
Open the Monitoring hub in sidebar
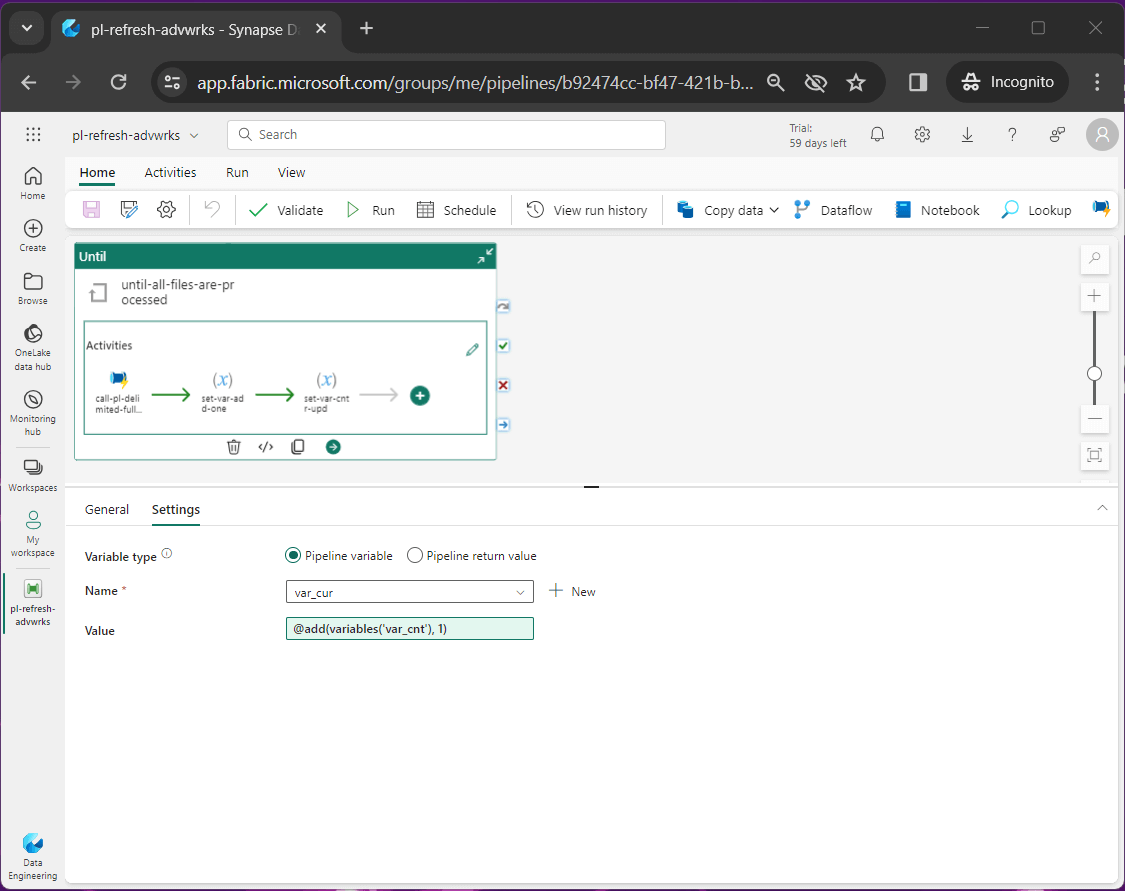click(32, 410)
